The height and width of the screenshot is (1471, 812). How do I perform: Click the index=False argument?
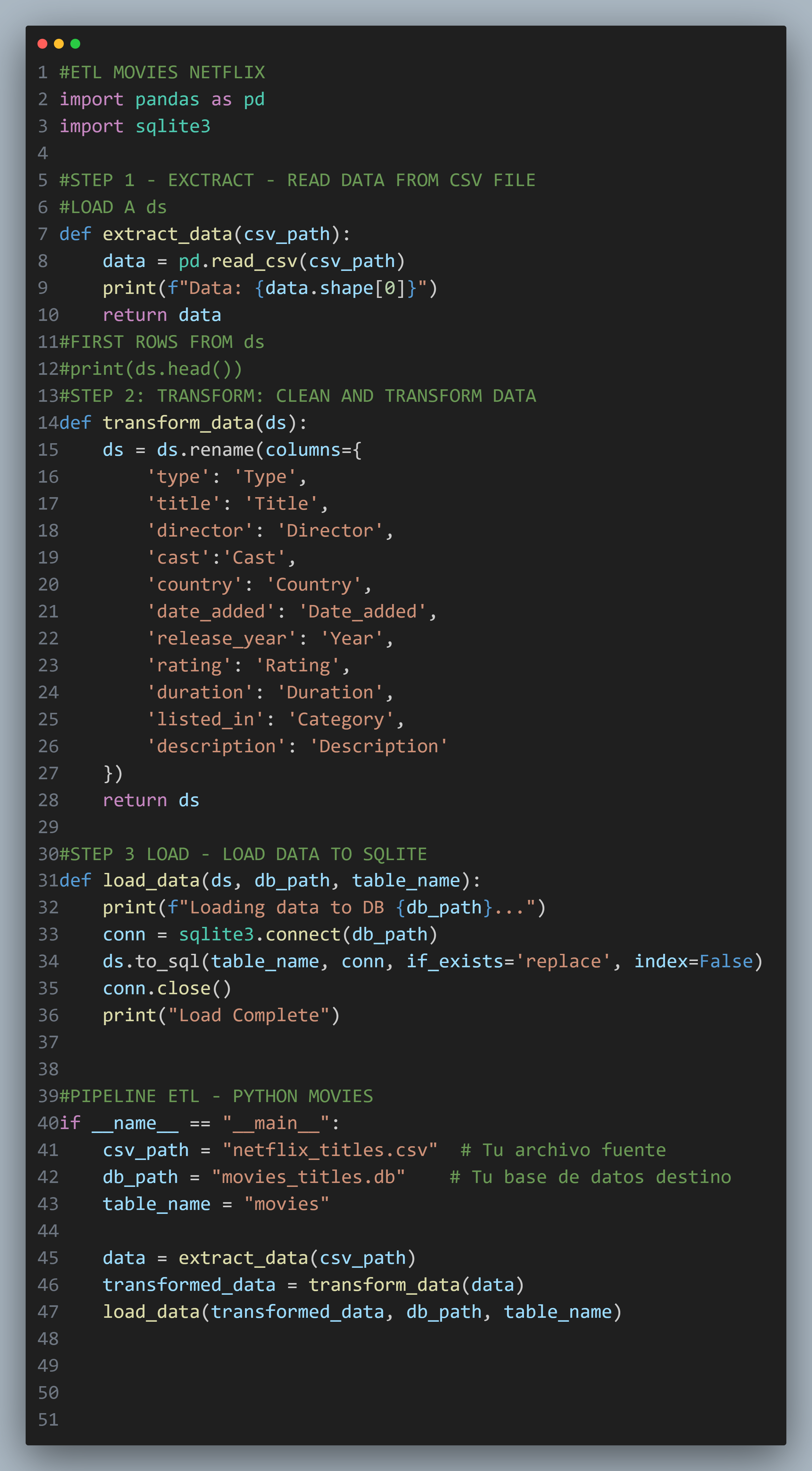pos(694,962)
